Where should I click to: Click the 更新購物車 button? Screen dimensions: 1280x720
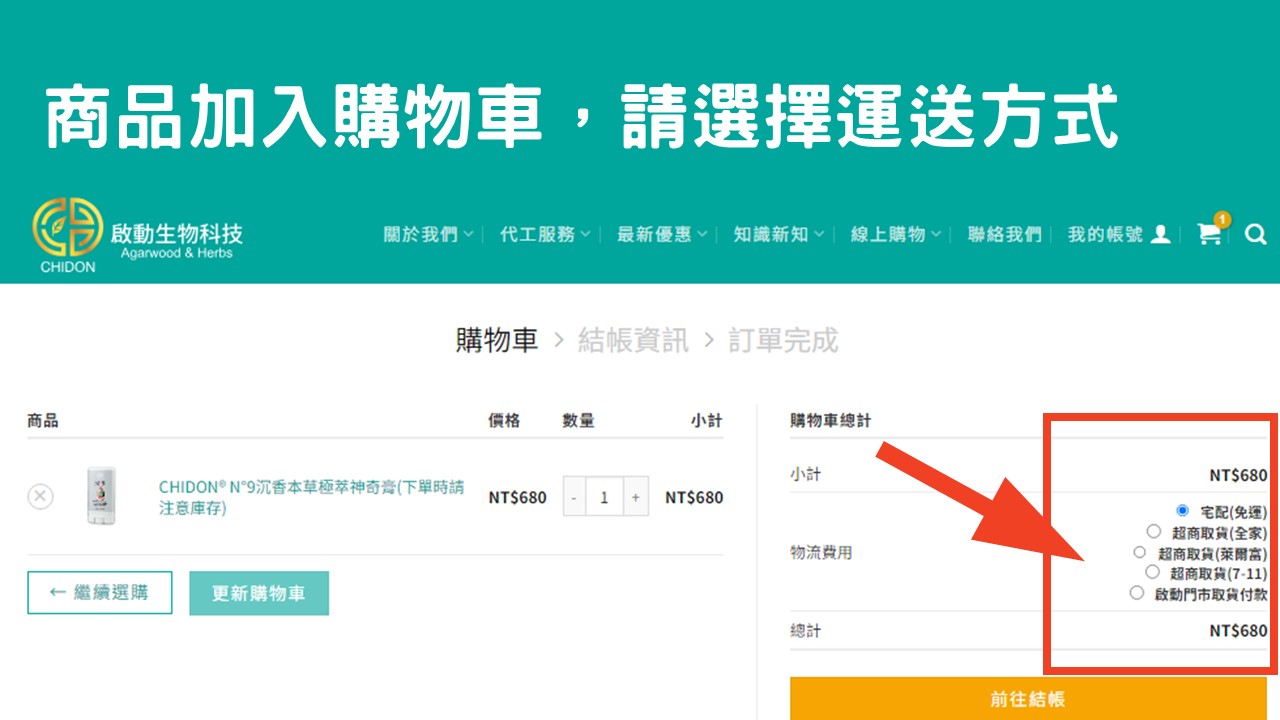(x=259, y=593)
